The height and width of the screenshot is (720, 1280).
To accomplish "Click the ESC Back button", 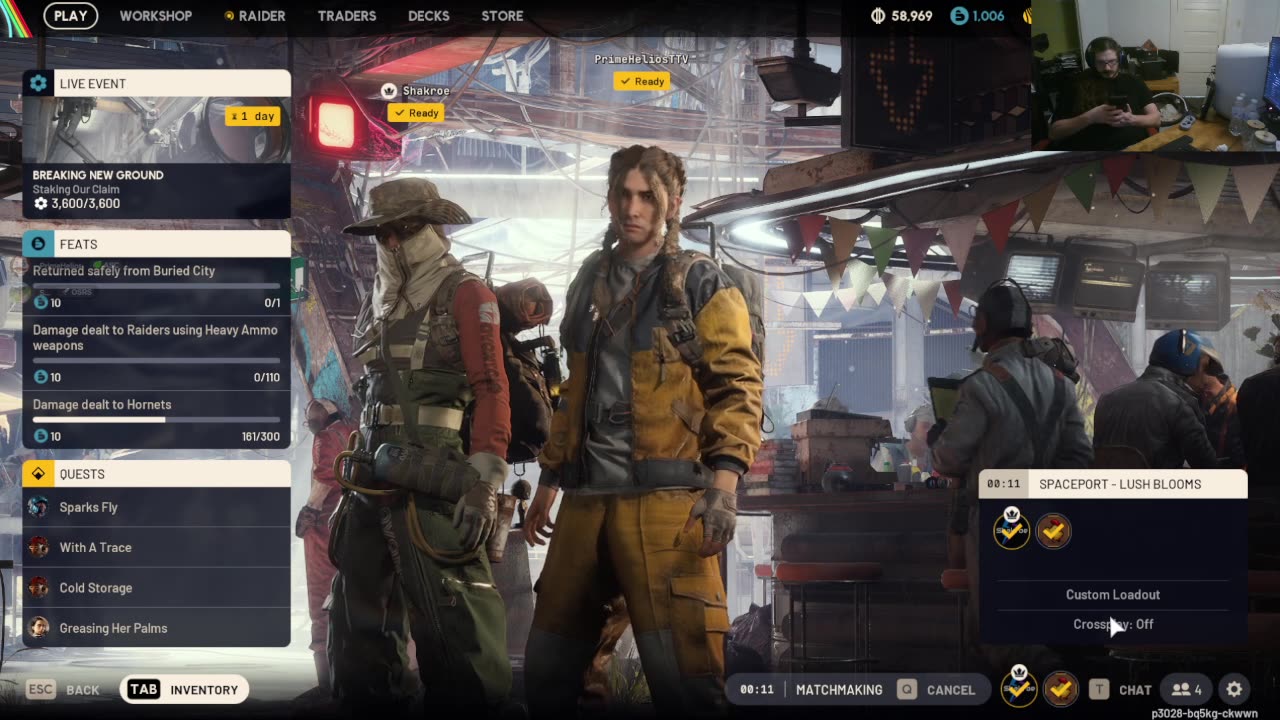I will [62, 690].
